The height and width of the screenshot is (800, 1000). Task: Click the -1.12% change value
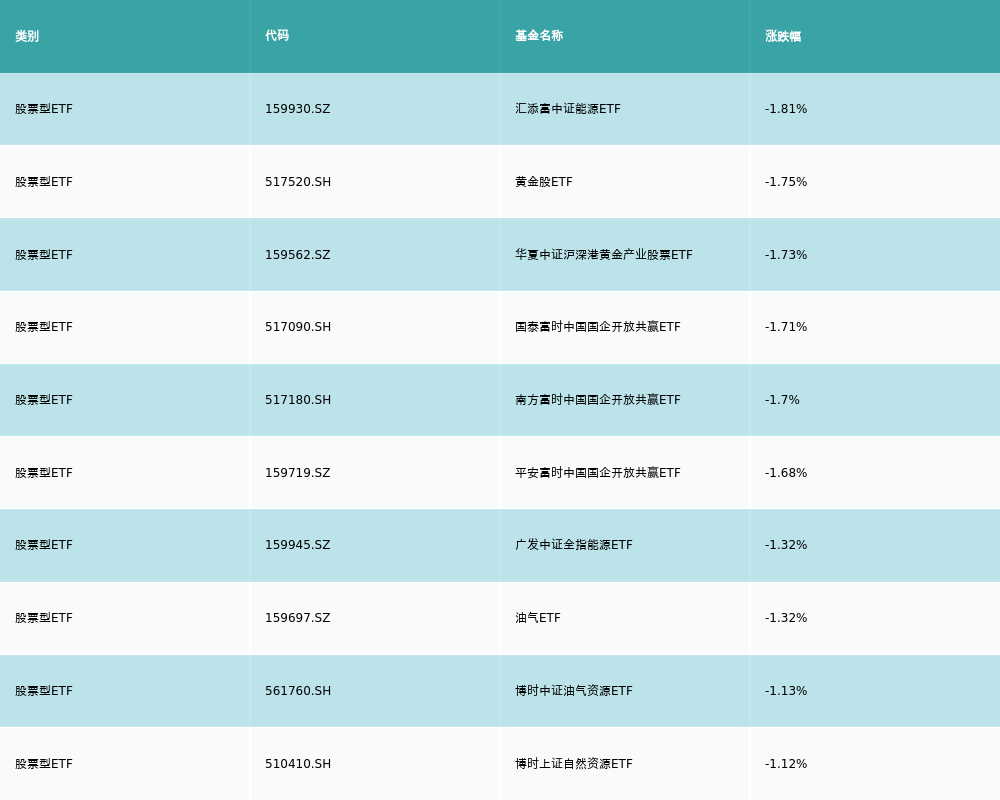tap(786, 764)
